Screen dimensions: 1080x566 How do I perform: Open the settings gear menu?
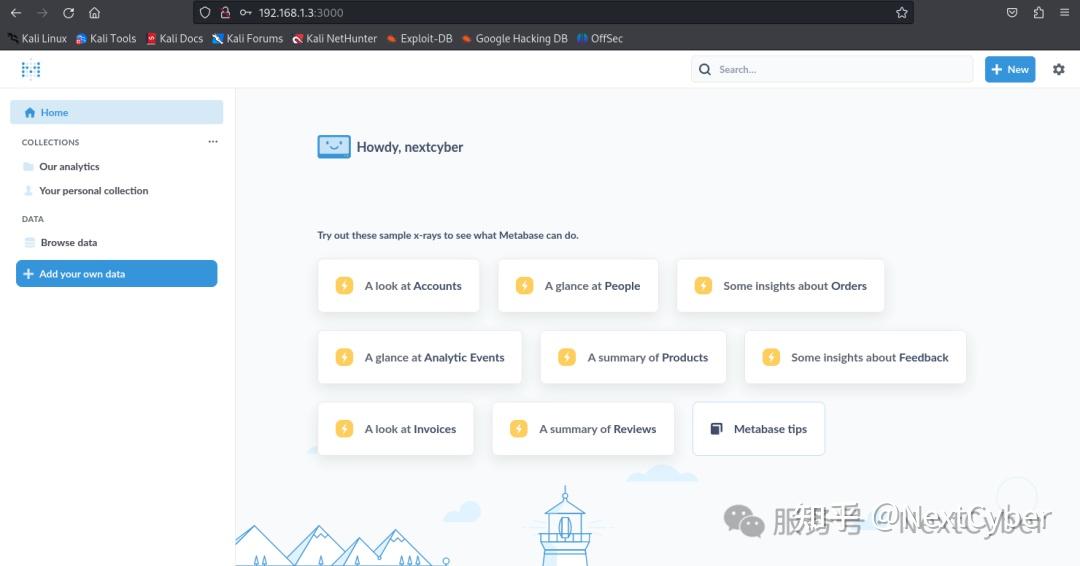(1059, 69)
